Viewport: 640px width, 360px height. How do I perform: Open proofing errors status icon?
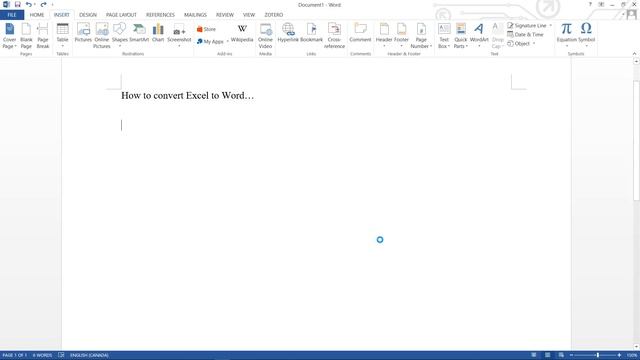[61, 356]
